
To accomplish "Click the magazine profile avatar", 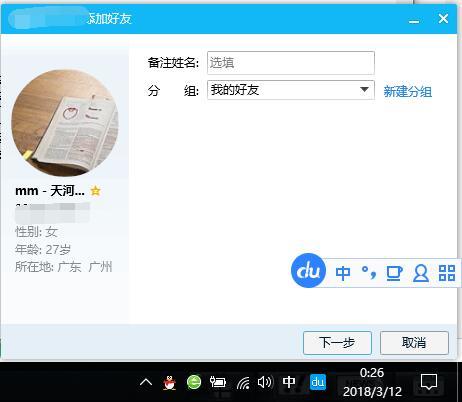I will tap(65, 122).
